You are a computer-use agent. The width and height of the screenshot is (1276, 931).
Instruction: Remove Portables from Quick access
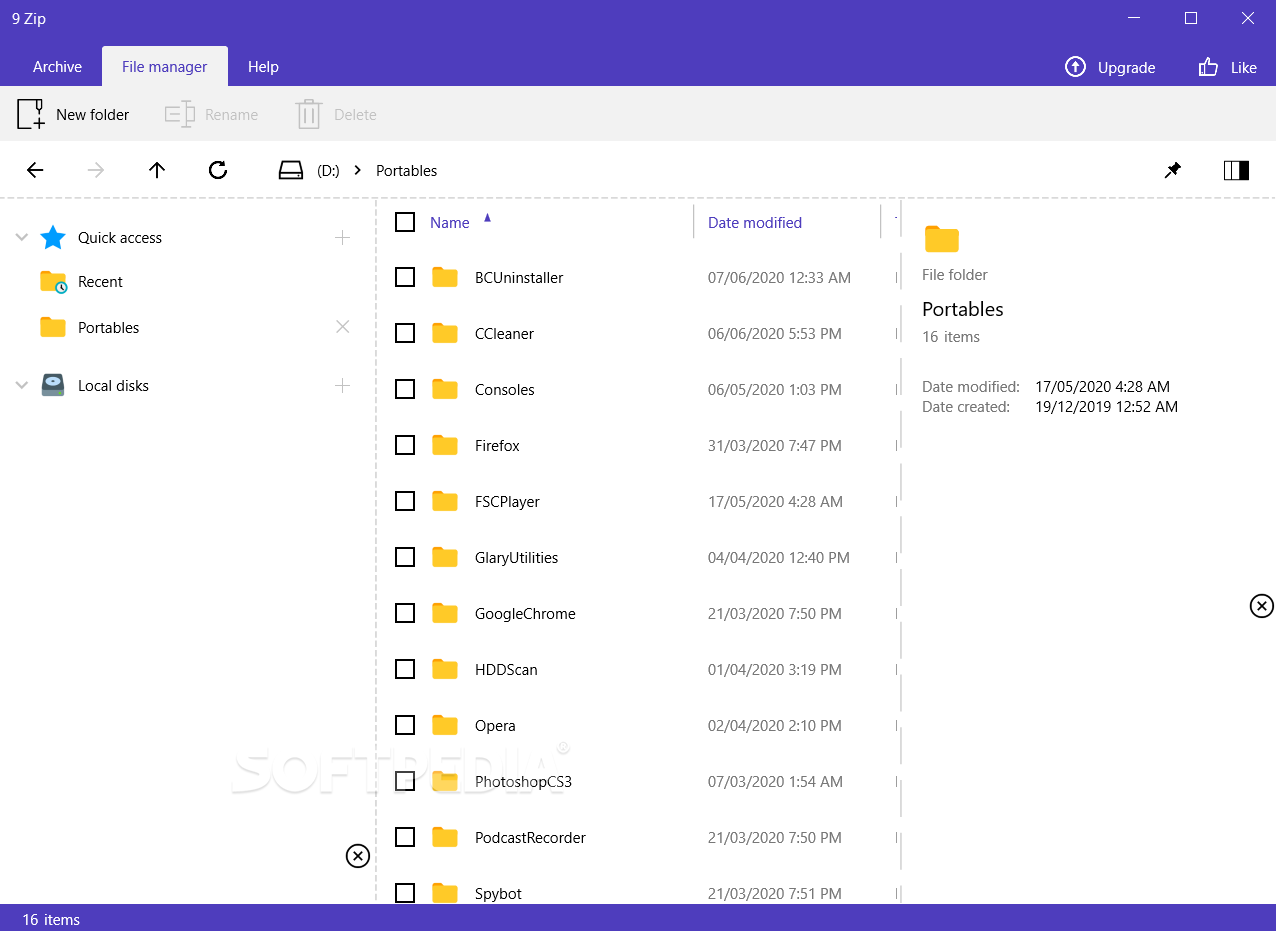click(x=343, y=327)
